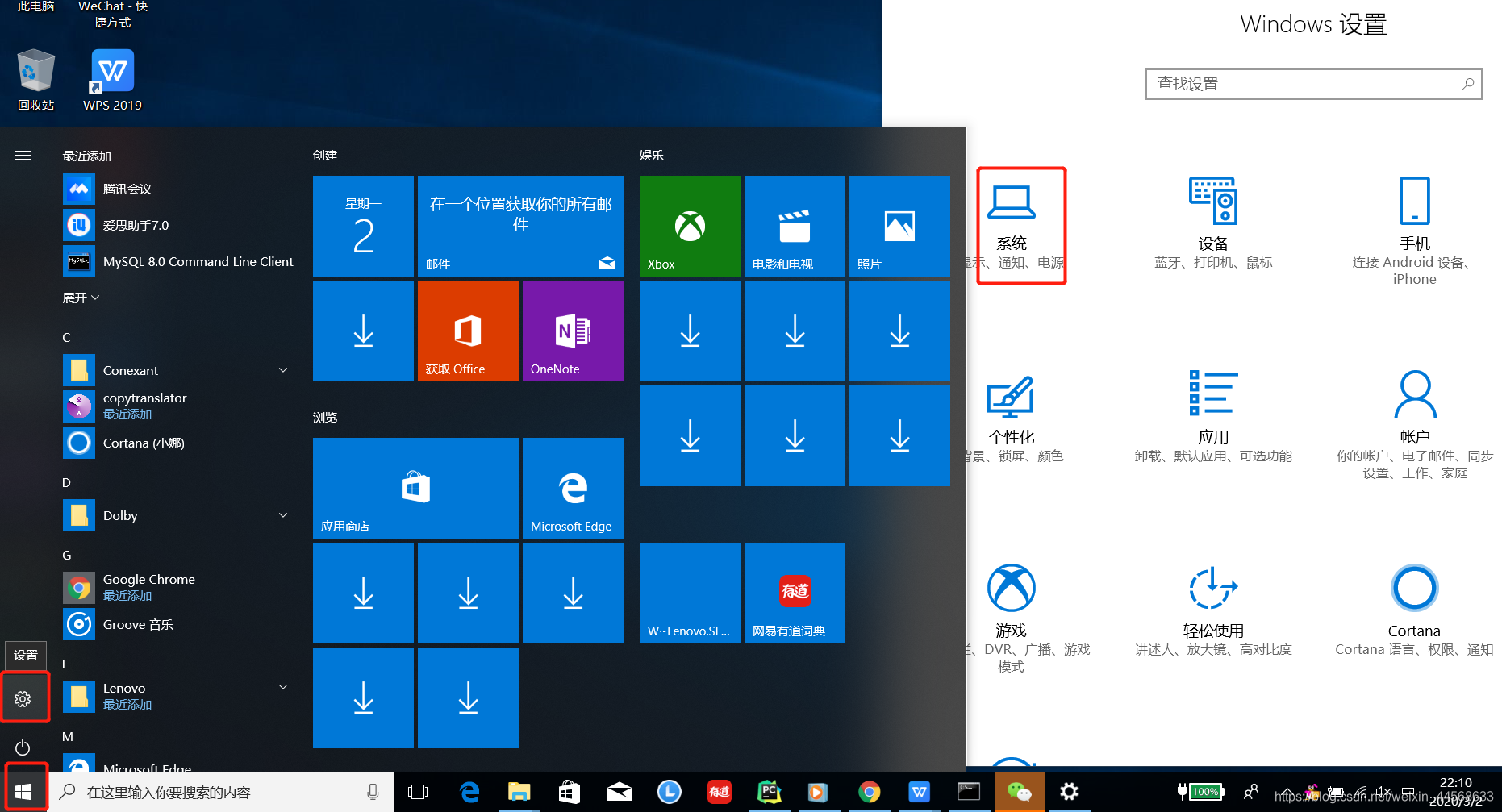The image size is (1502, 812).
Task: Launch 爱思助手7.0 app
Action: 177,225
